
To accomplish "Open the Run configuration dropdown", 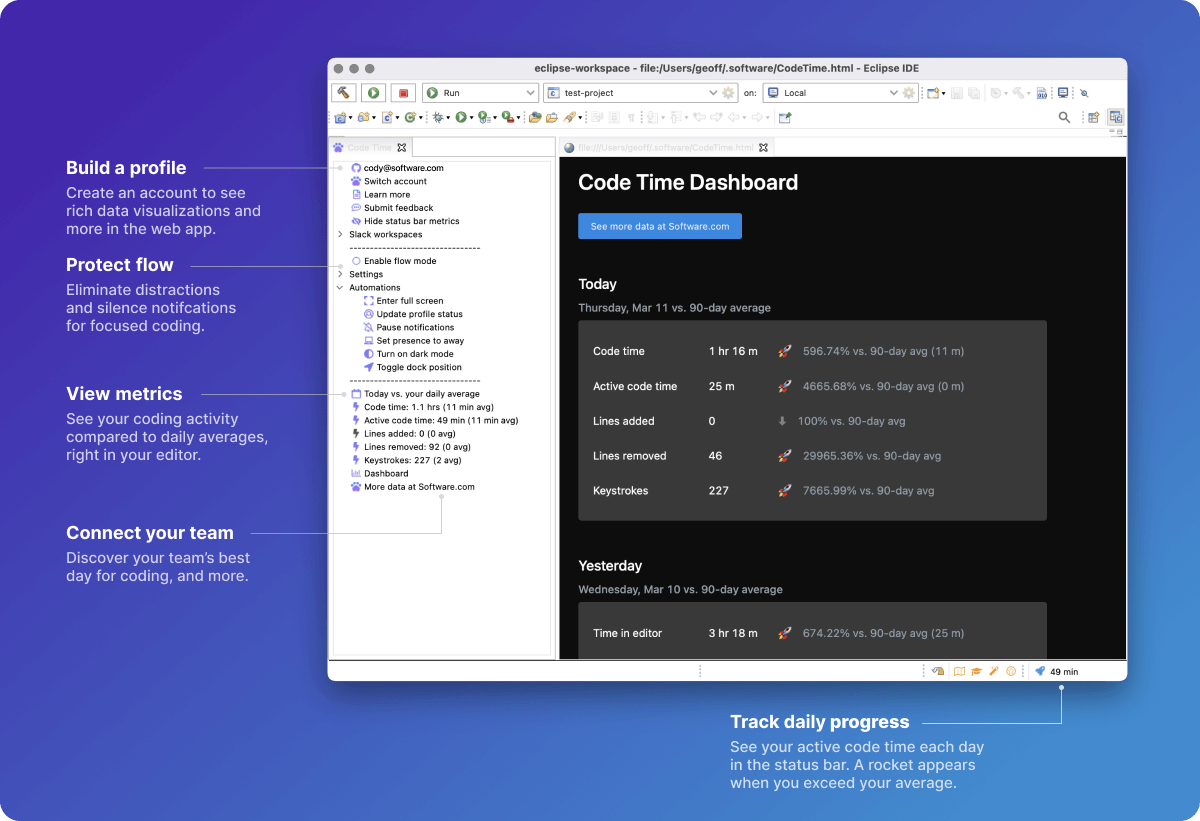I will (x=530, y=92).
